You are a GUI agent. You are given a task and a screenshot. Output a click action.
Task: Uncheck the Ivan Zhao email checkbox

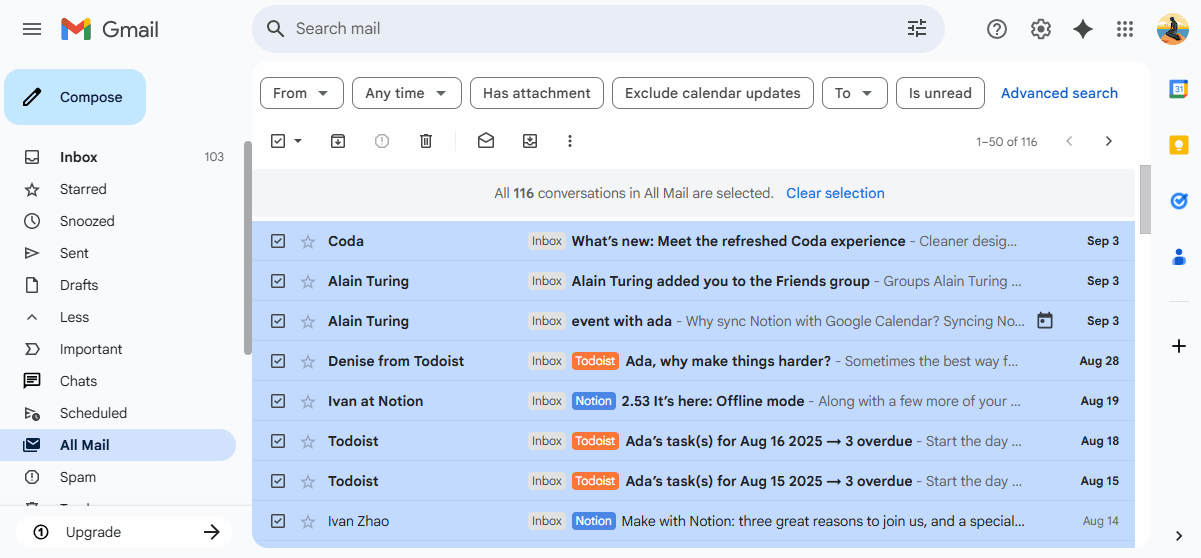[x=278, y=521]
